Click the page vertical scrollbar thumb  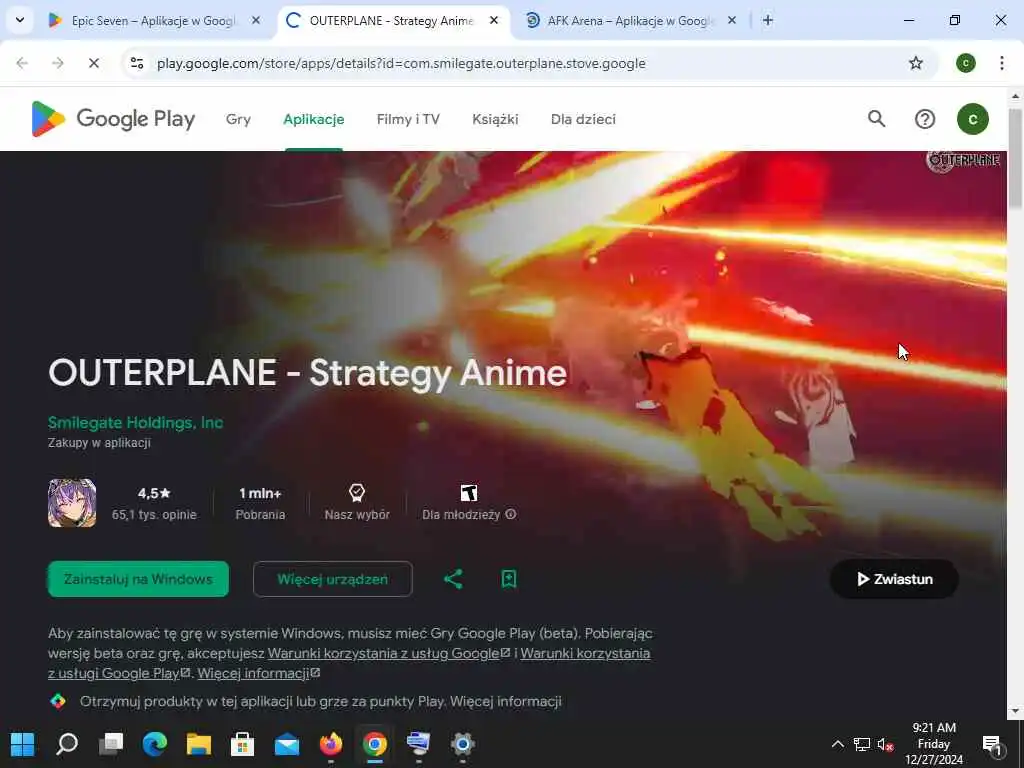(1015, 158)
